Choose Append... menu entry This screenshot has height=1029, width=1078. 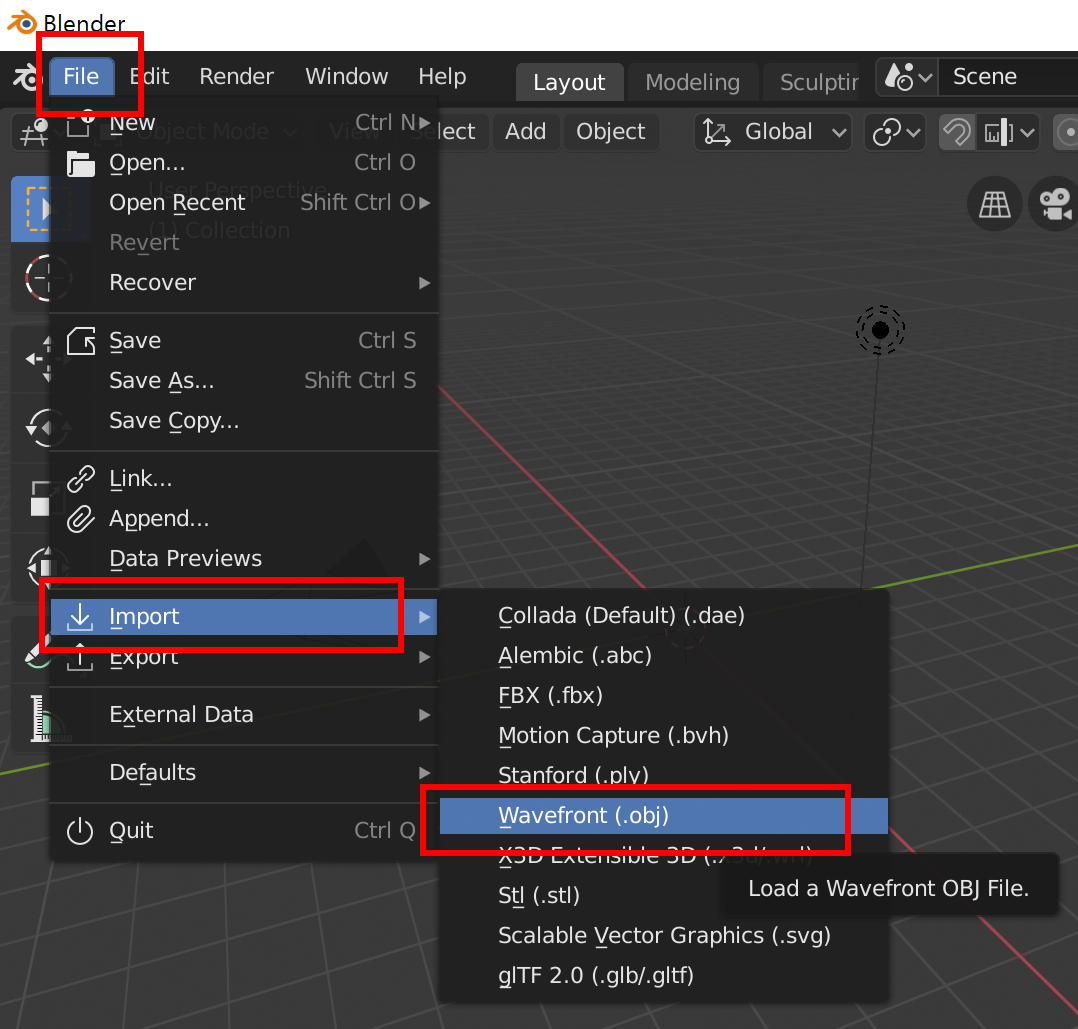pos(244,518)
